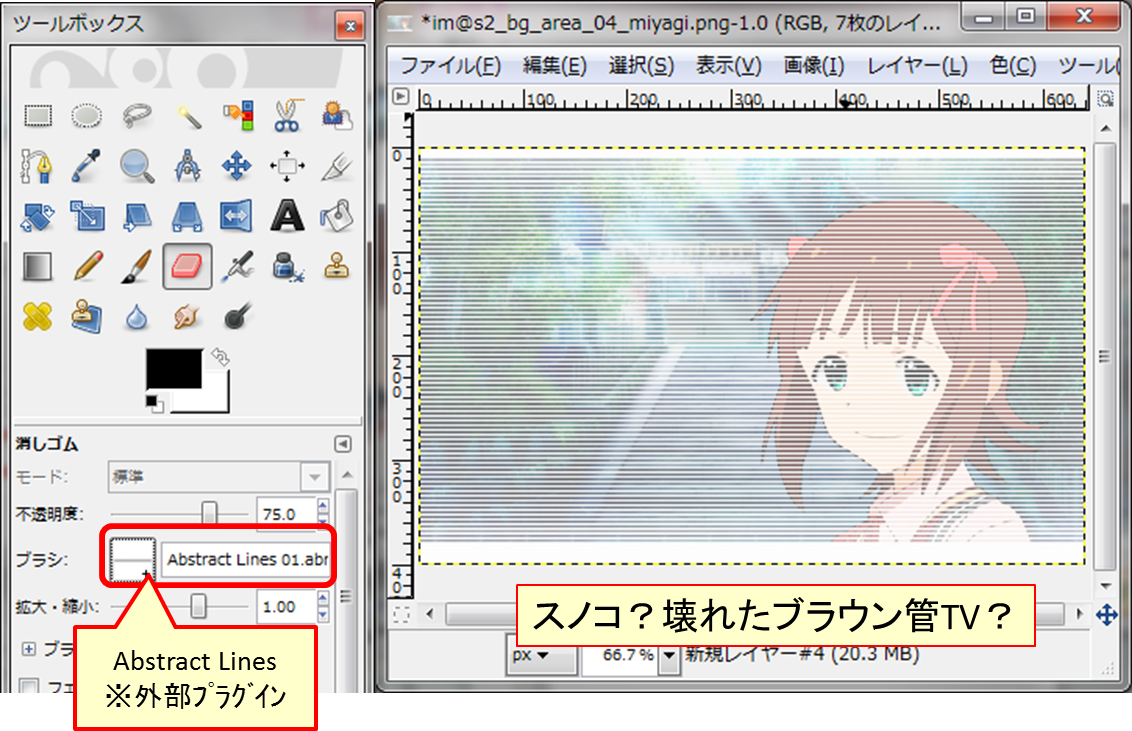The height and width of the screenshot is (731, 1132).
Task: Select the Free Select lasso tool
Action: 136,115
